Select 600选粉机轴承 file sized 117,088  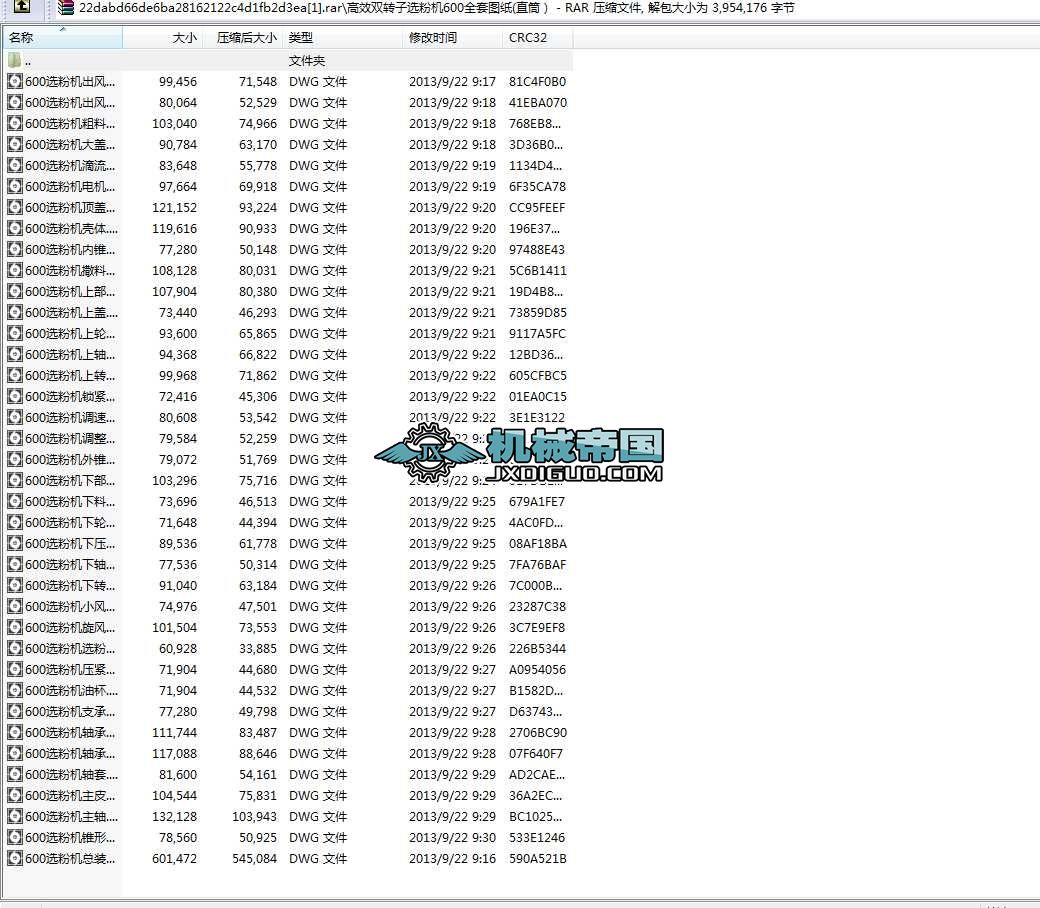pyautogui.click(x=70, y=753)
